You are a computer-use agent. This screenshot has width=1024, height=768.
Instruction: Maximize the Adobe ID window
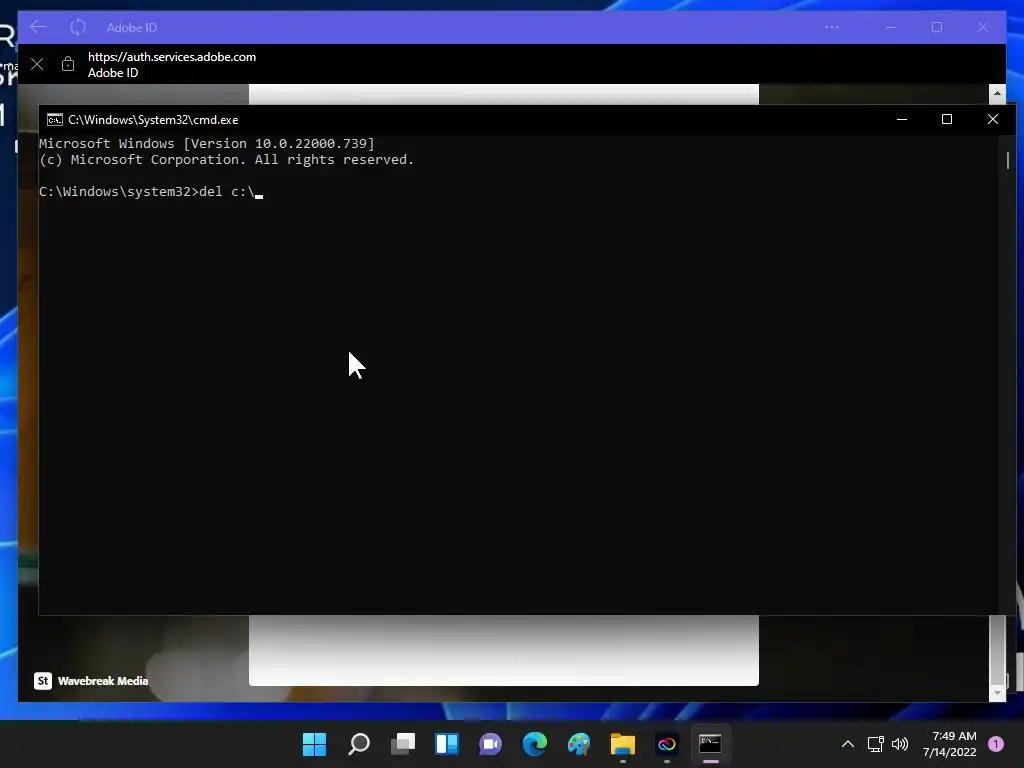pos(937,27)
